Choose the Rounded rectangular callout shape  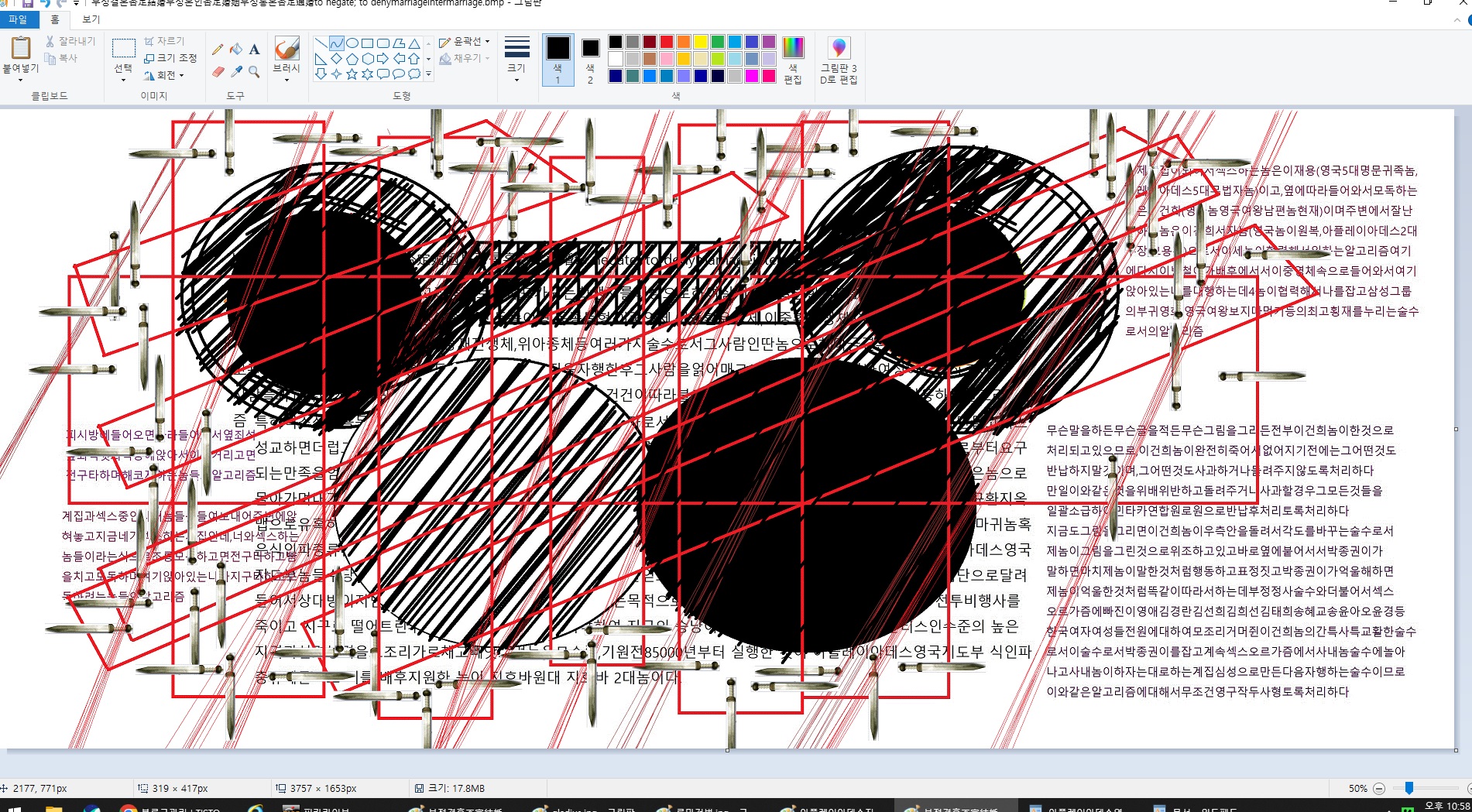pos(383,74)
